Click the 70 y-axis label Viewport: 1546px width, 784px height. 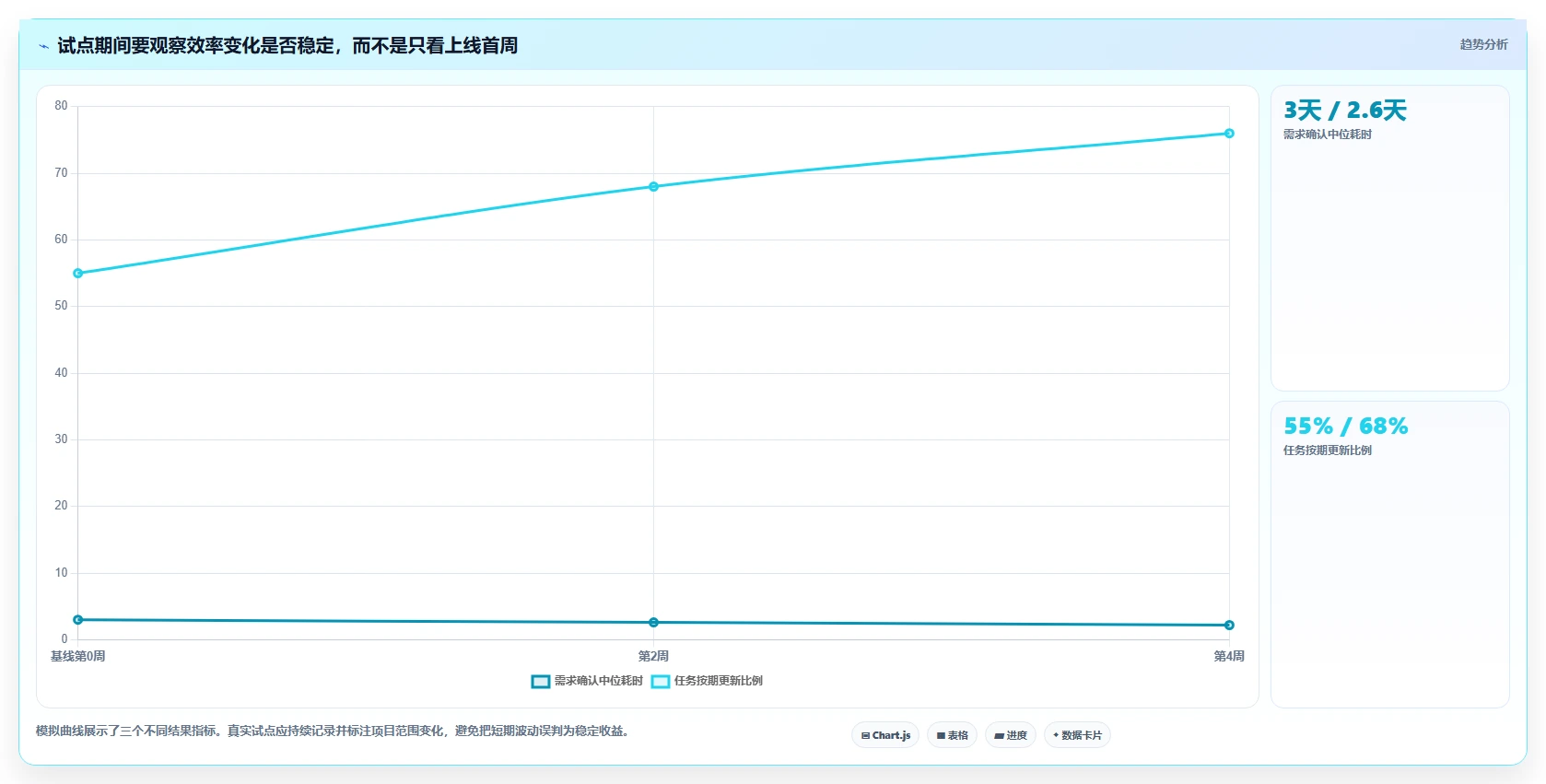coord(61,173)
